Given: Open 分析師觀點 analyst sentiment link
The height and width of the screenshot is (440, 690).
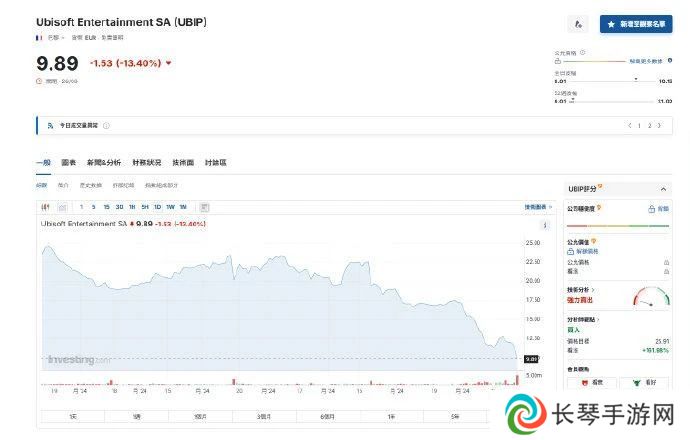Looking at the screenshot, I should (583, 319).
